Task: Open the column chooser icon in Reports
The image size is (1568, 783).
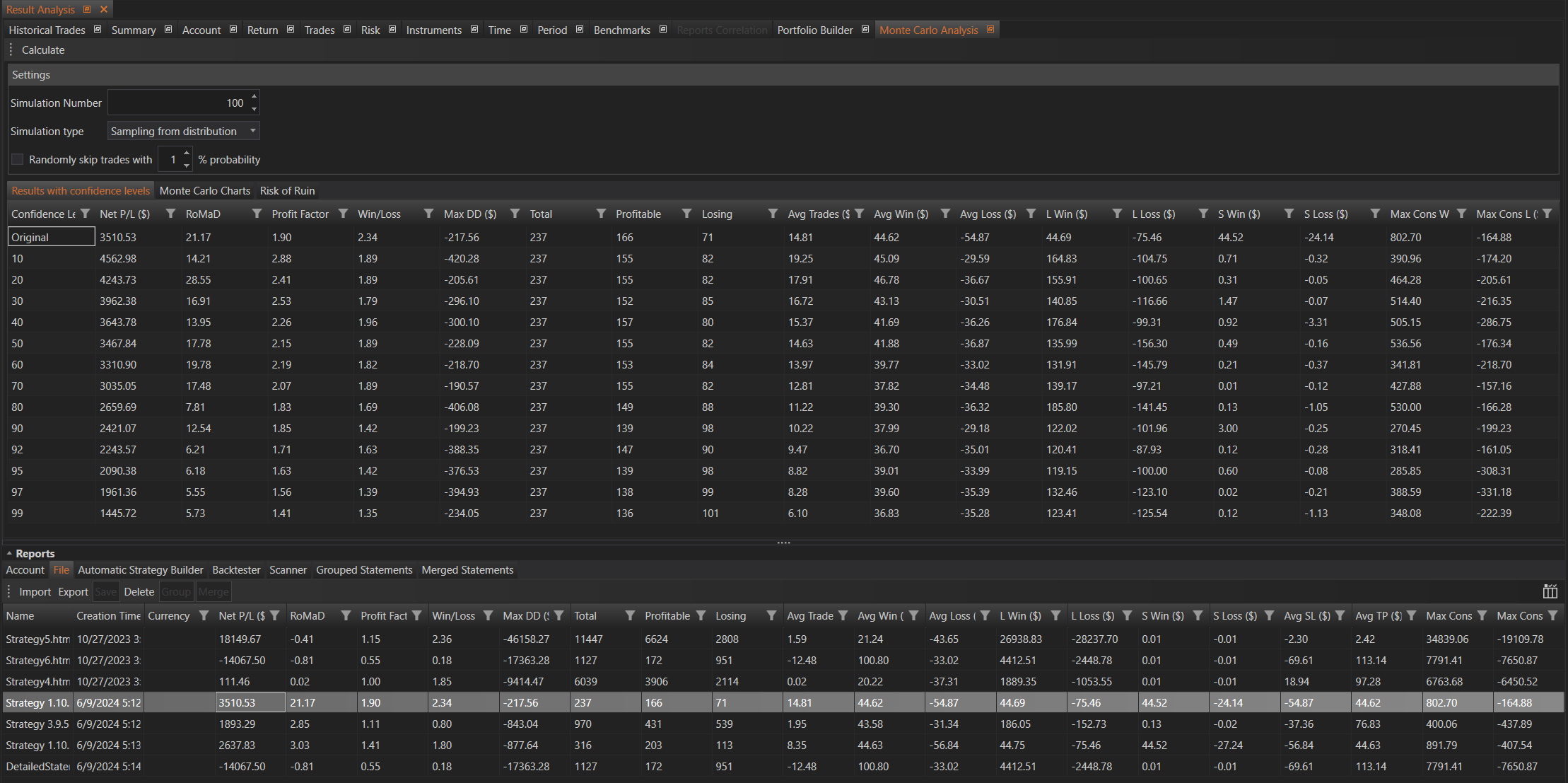Action: [x=1550, y=591]
